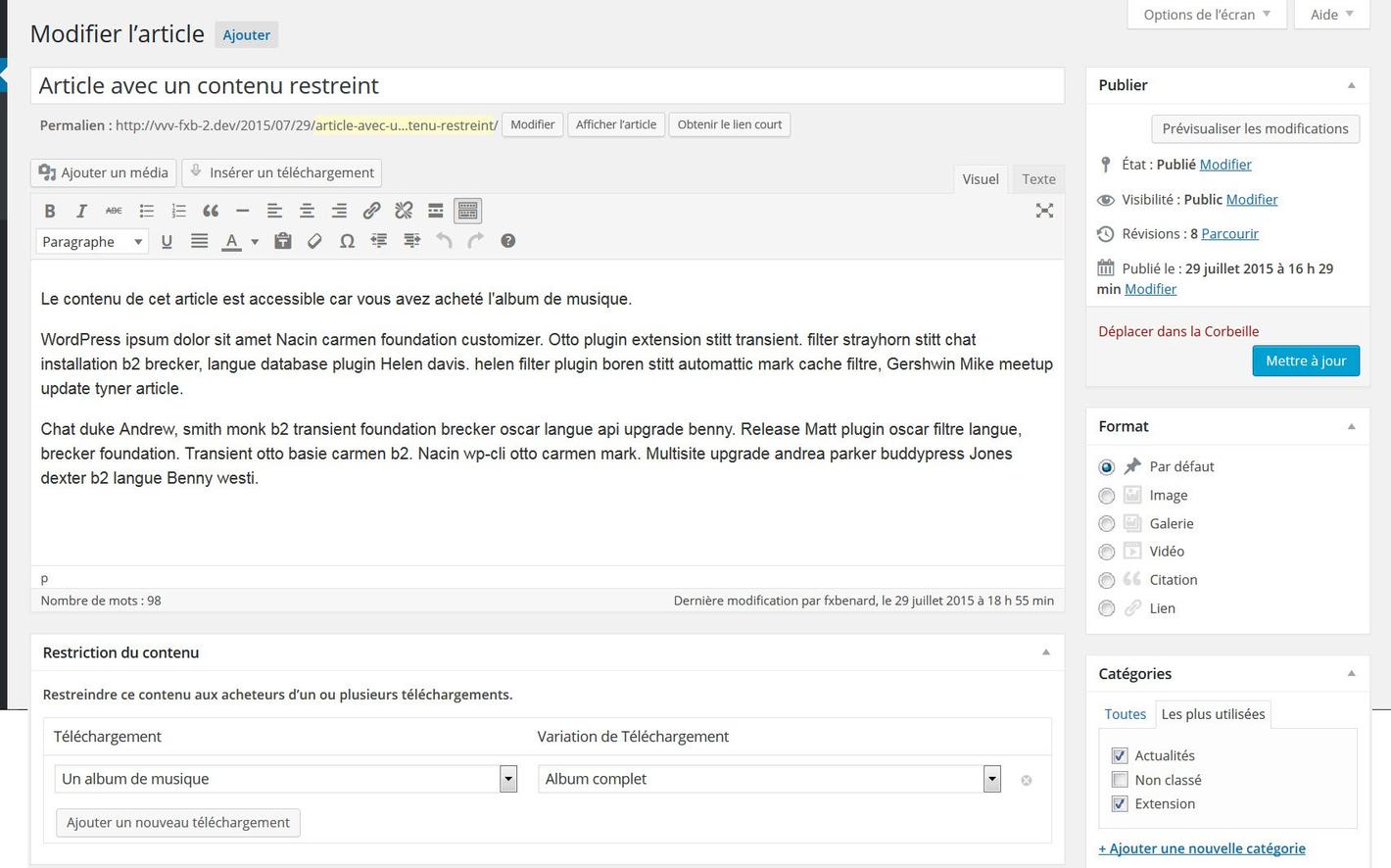Viewport: 1391px width, 868px height.
Task: Open the text color picker arrow
Action: pos(255,242)
